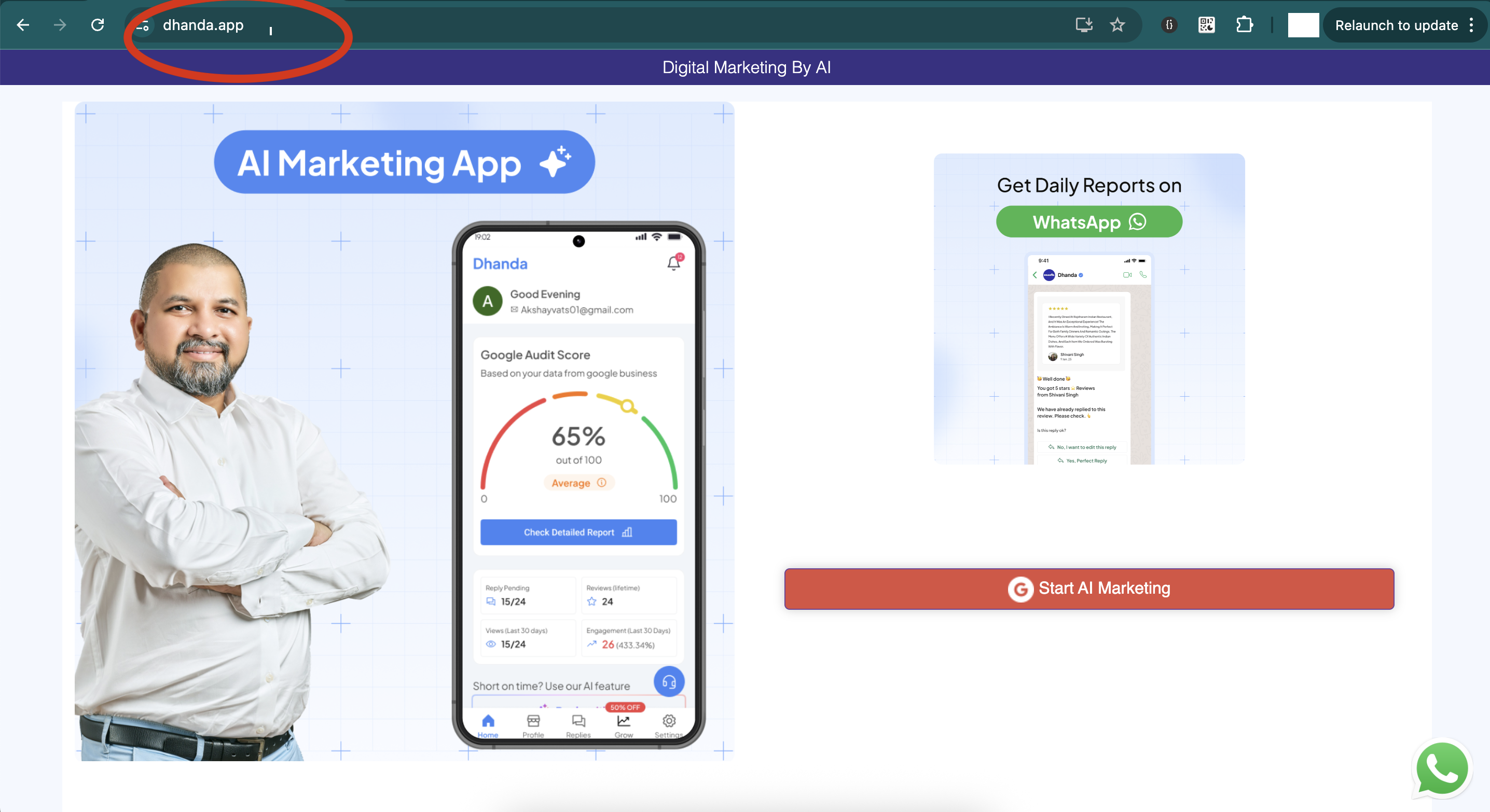The width and height of the screenshot is (1490, 812).
Task: Click the Home tab in phone mockup
Action: [488, 726]
